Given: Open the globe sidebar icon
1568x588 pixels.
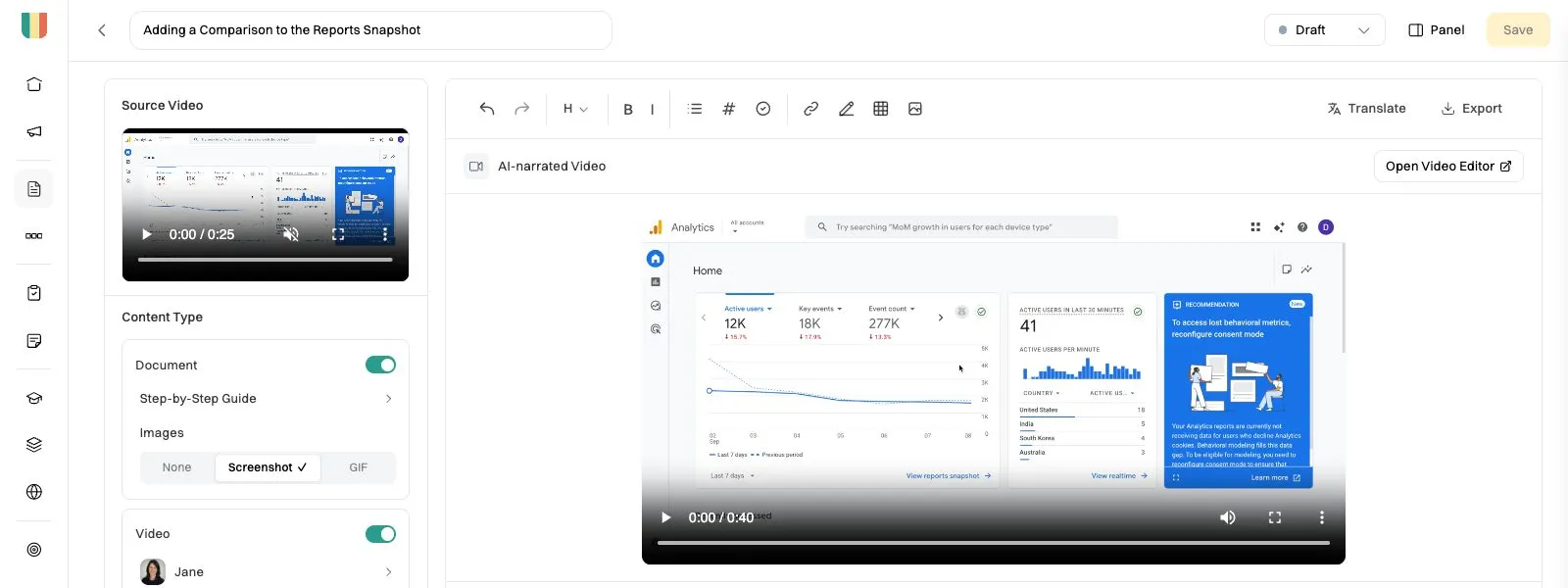Looking at the screenshot, I should [34, 492].
